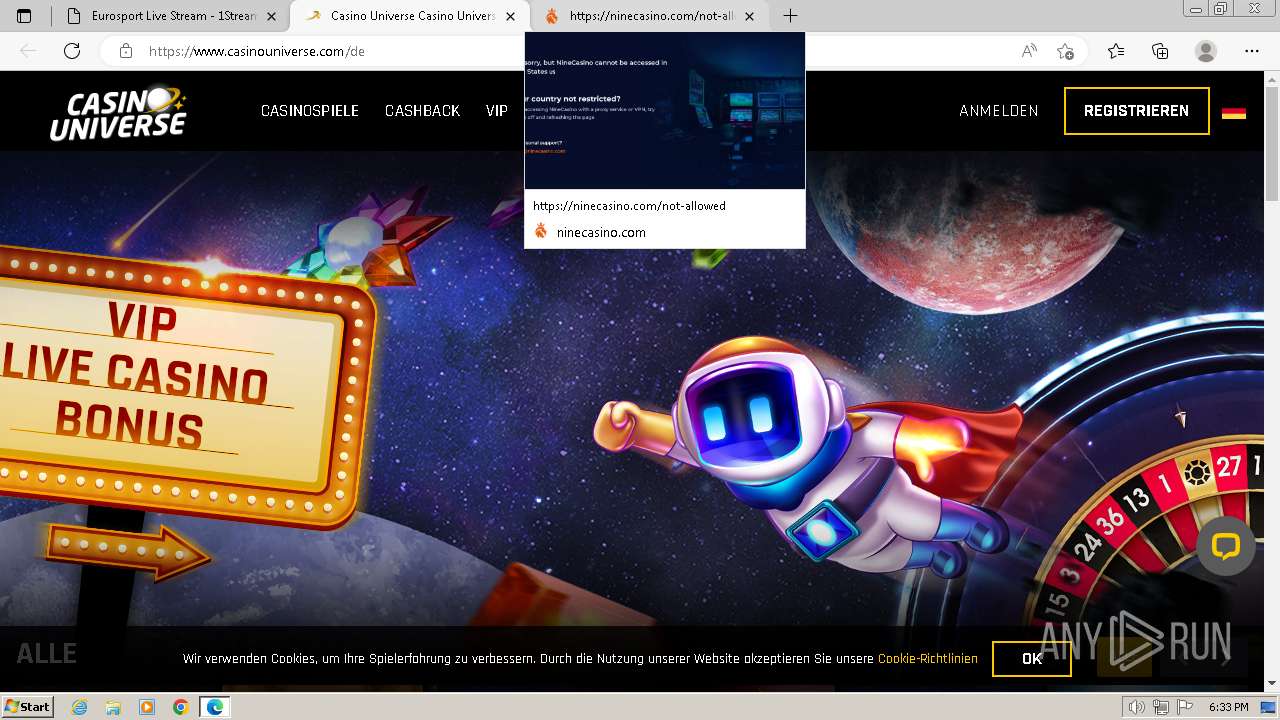1280x720 pixels.
Task: Add this page to favorites
Action: [x=1065, y=51]
